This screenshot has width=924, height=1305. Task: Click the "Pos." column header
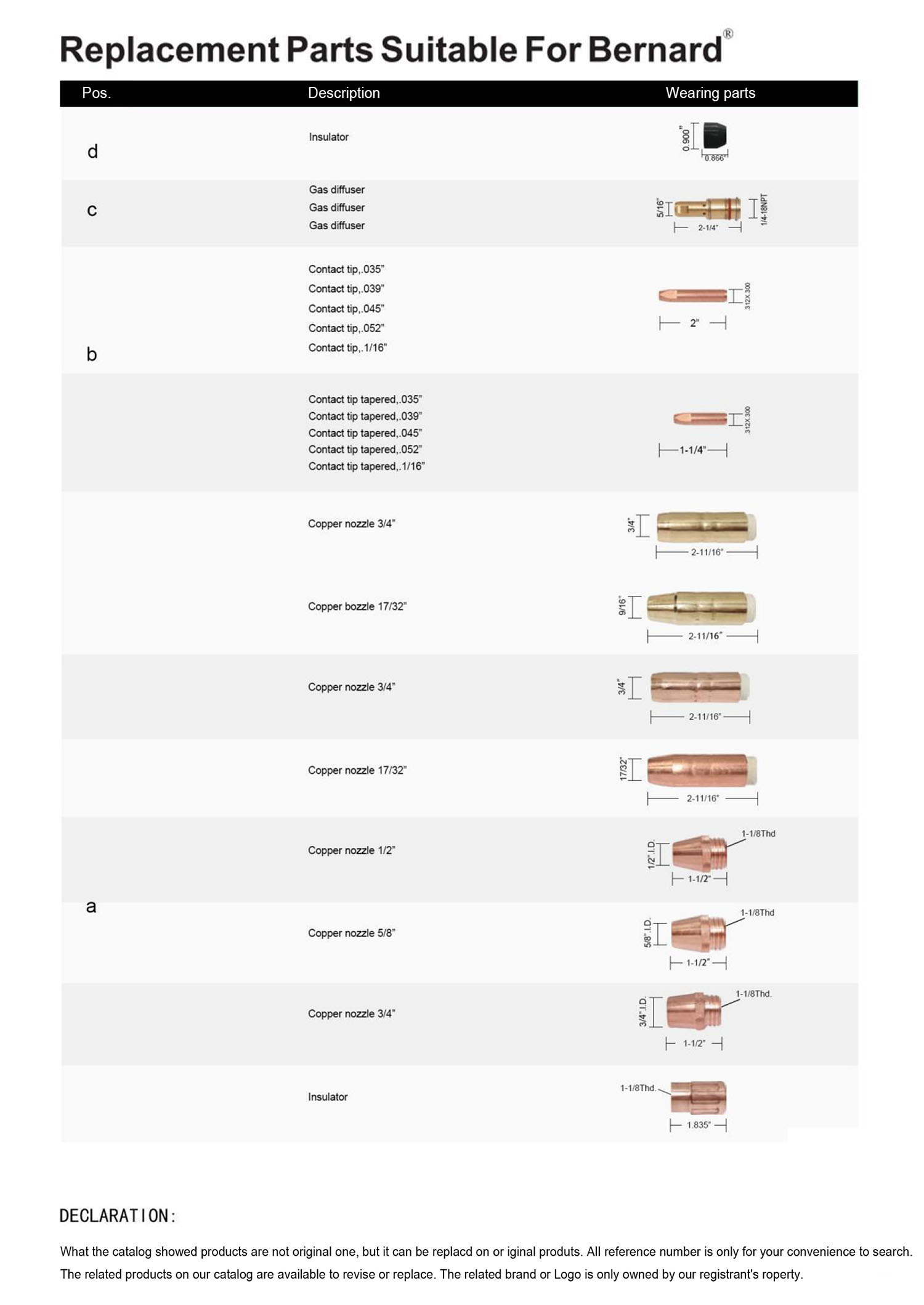coord(96,93)
